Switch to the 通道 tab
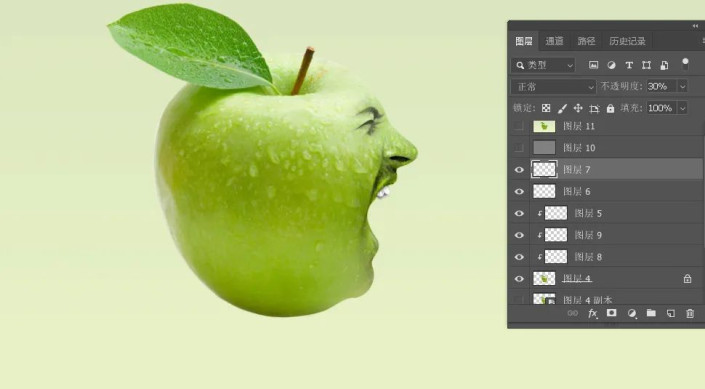The width and height of the screenshot is (705, 389). pyautogui.click(x=554, y=41)
